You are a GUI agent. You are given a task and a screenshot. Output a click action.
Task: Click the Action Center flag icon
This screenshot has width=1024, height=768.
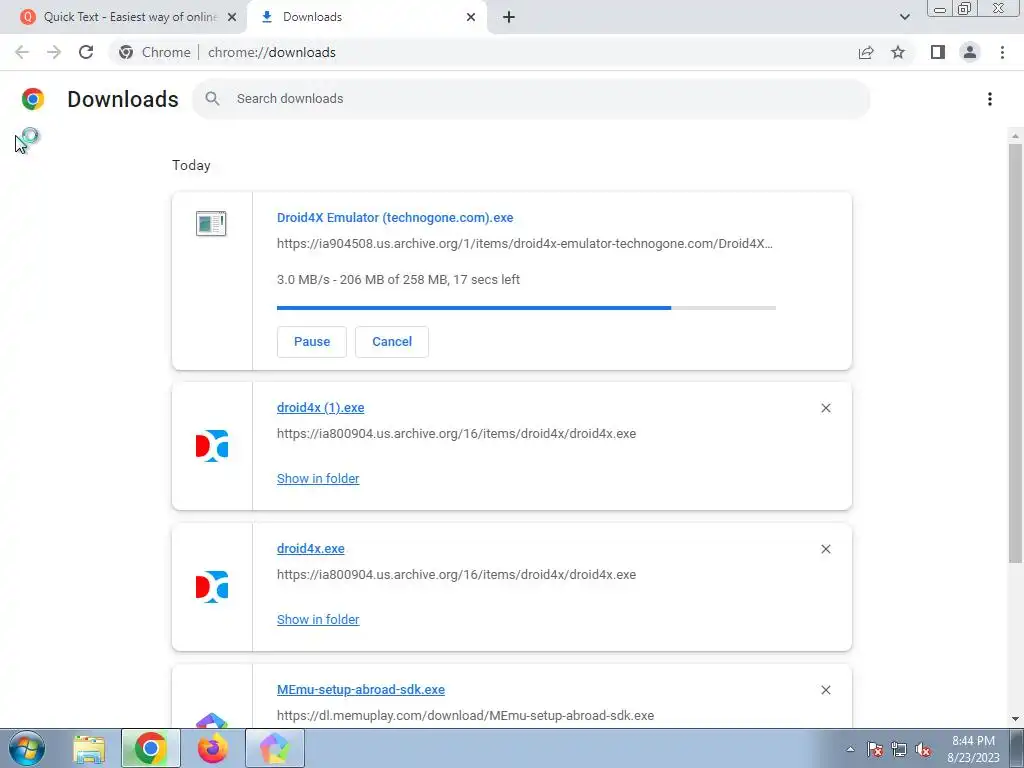click(x=875, y=749)
